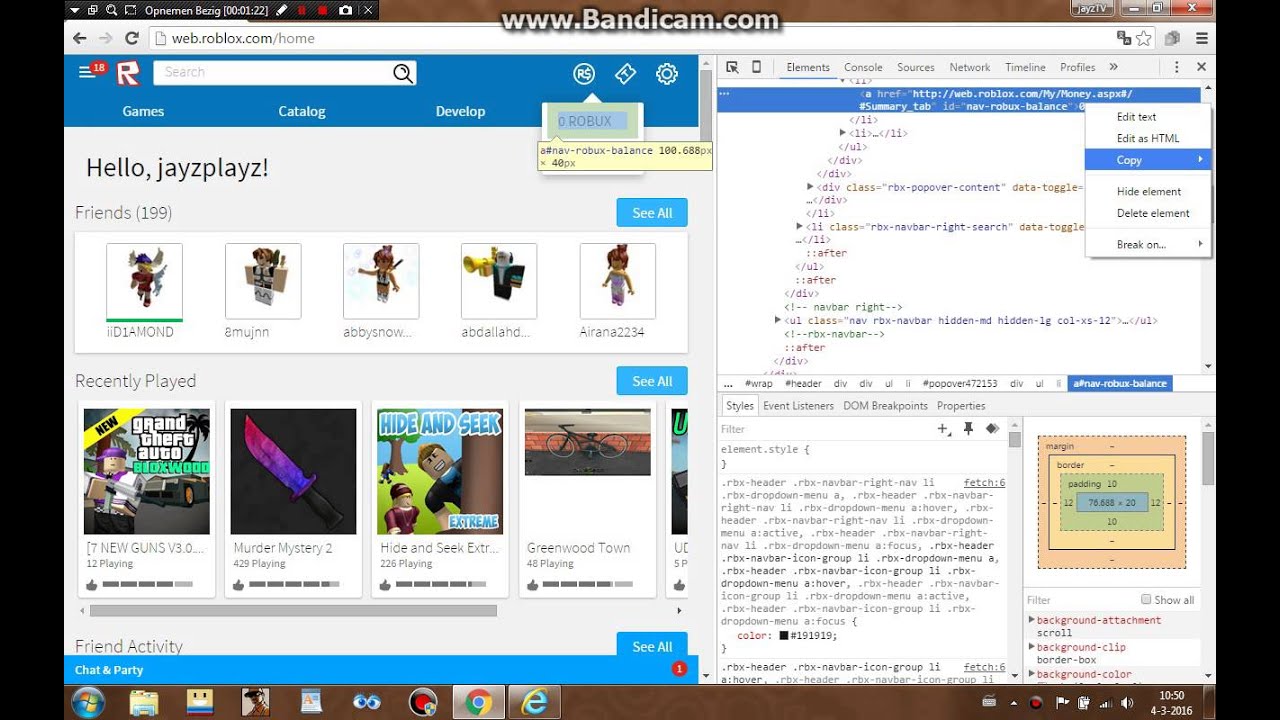This screenshot has height=720, width=1280.
Task: Switch to the Sources tab
Action: click(915, 67)
